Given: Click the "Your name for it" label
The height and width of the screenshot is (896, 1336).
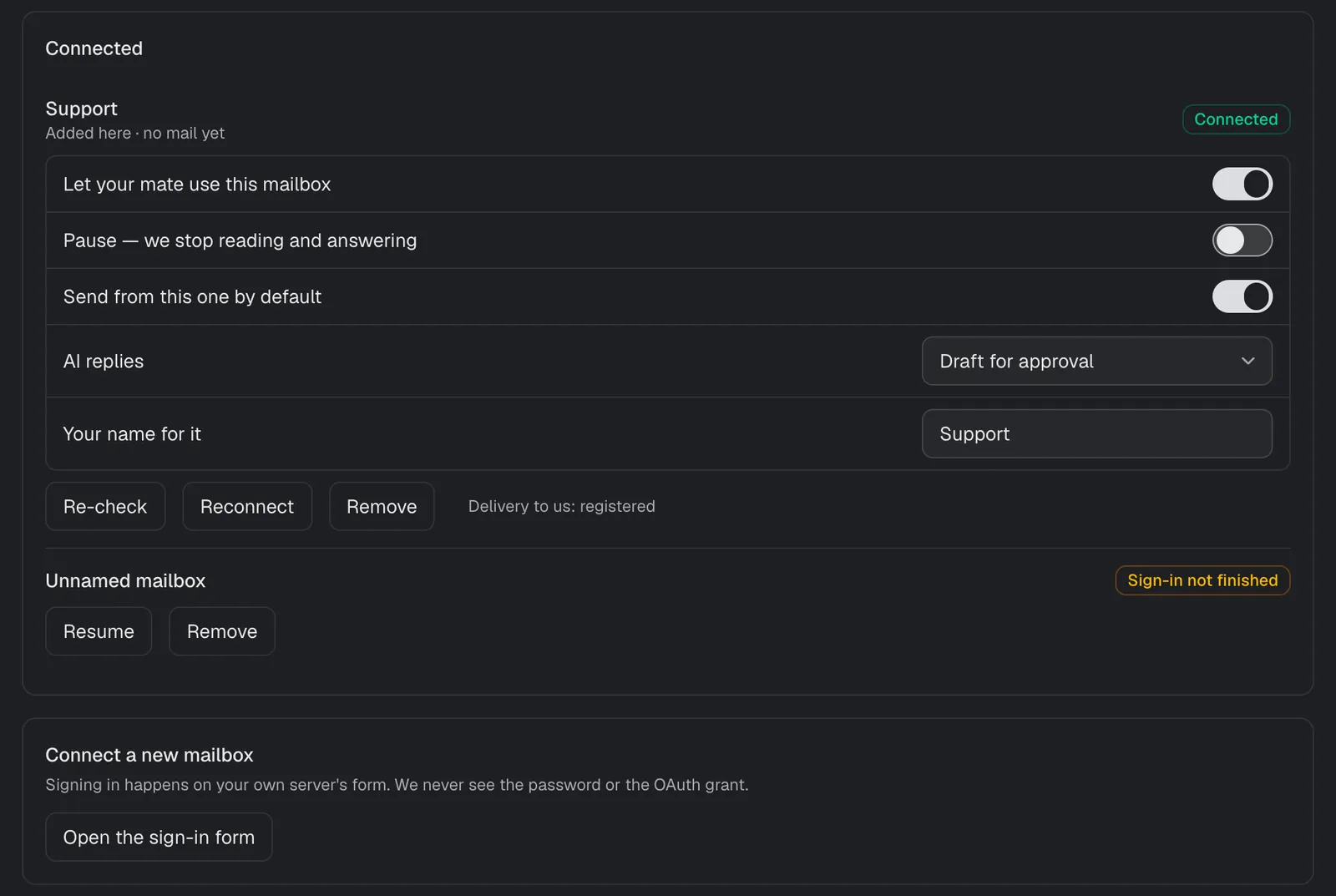Looking at the screenshot, I should pos(132,434).
